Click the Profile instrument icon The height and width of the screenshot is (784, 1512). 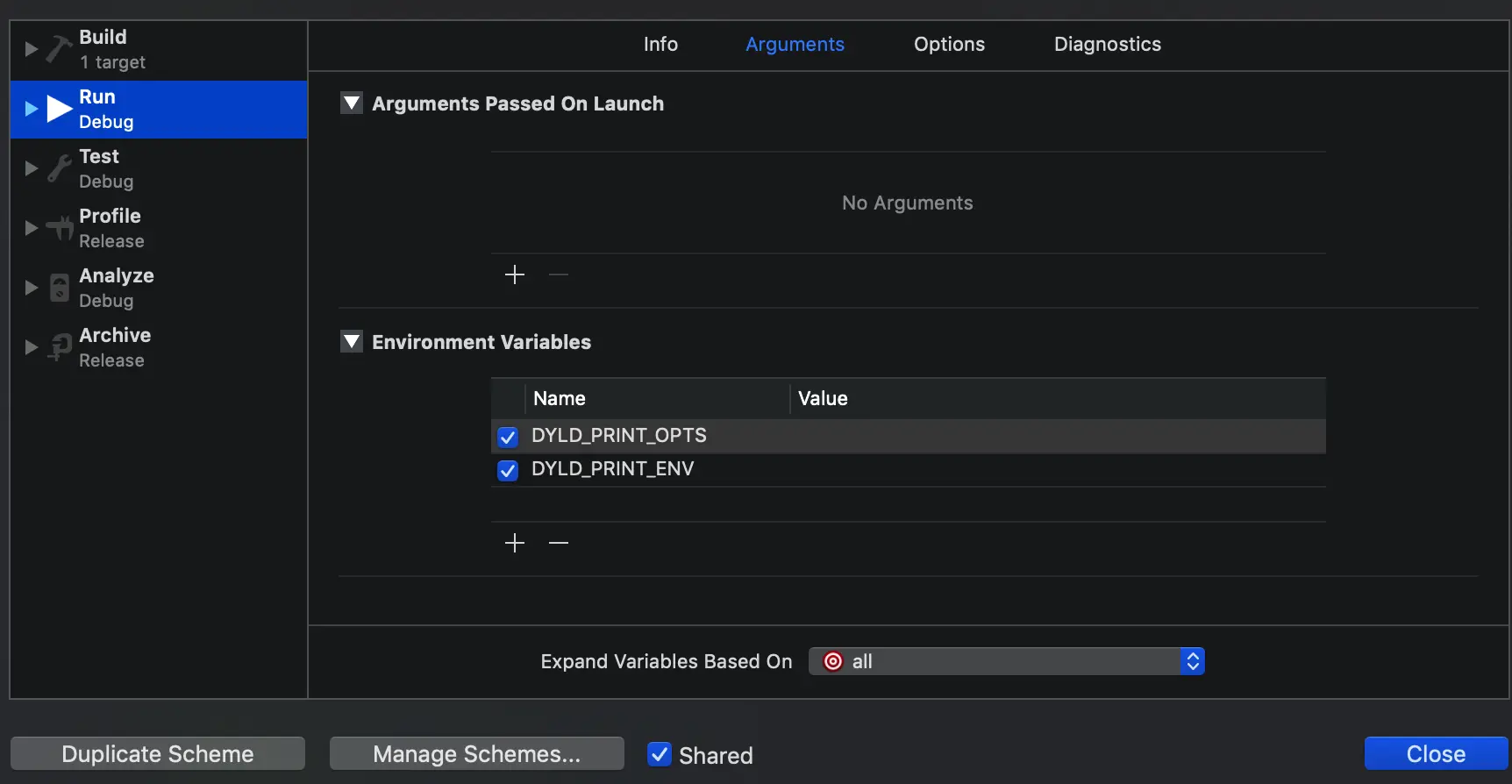59,228
